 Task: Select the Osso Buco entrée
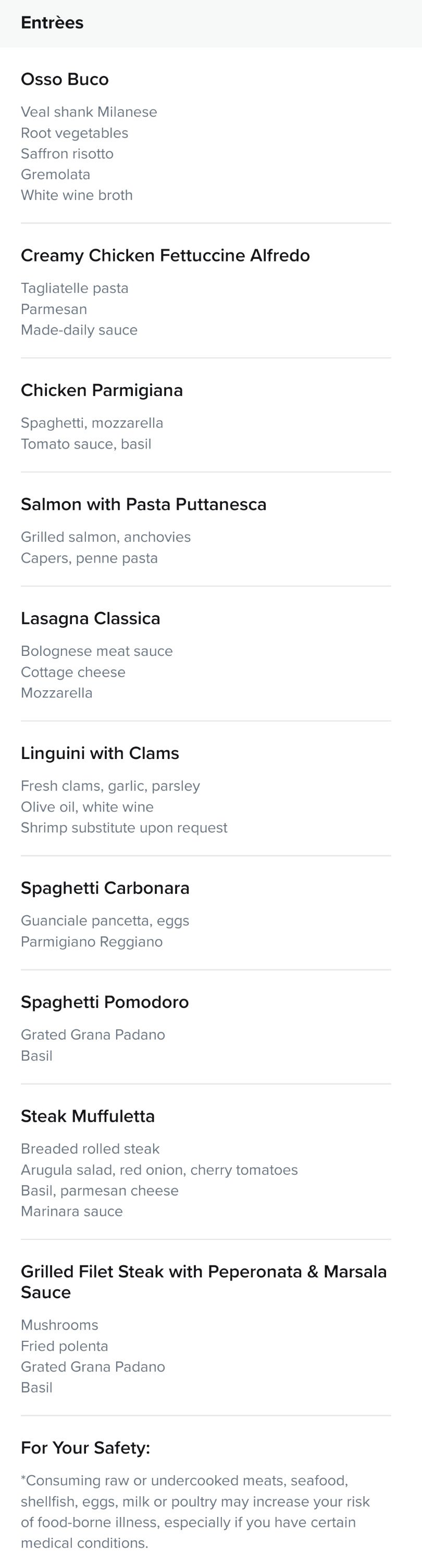65,79
